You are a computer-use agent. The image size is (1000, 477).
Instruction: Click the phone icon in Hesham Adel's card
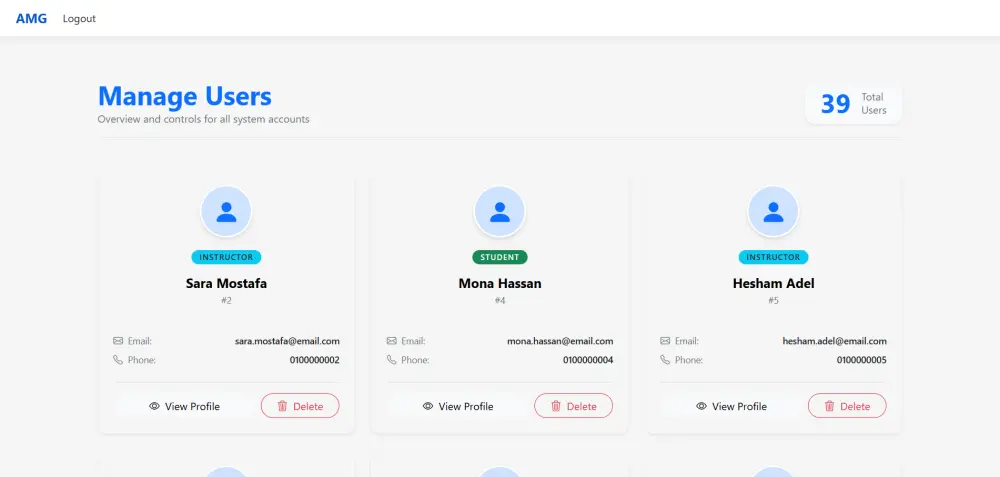[665, 360]
